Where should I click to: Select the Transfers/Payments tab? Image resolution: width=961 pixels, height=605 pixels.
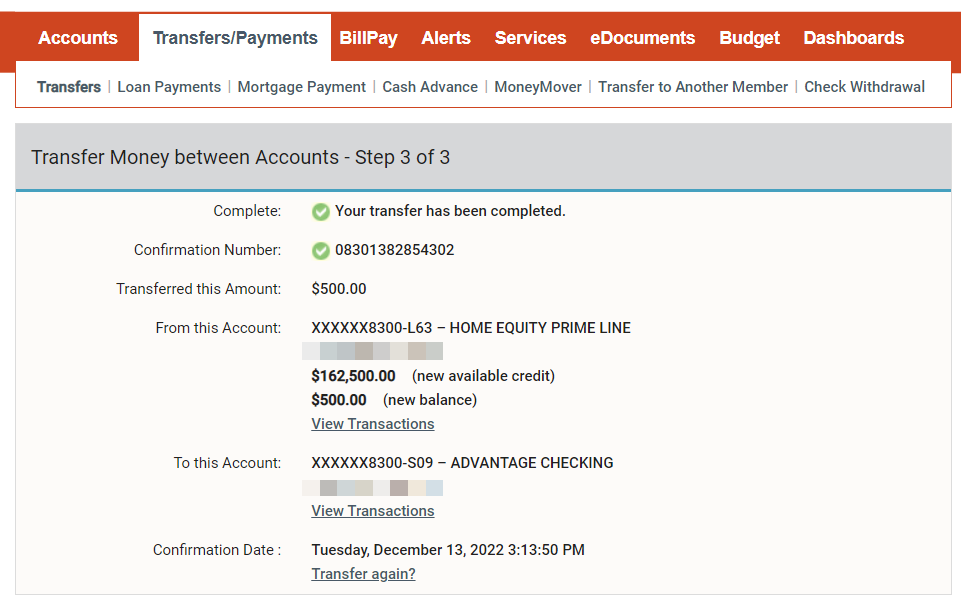coord(235,38)
